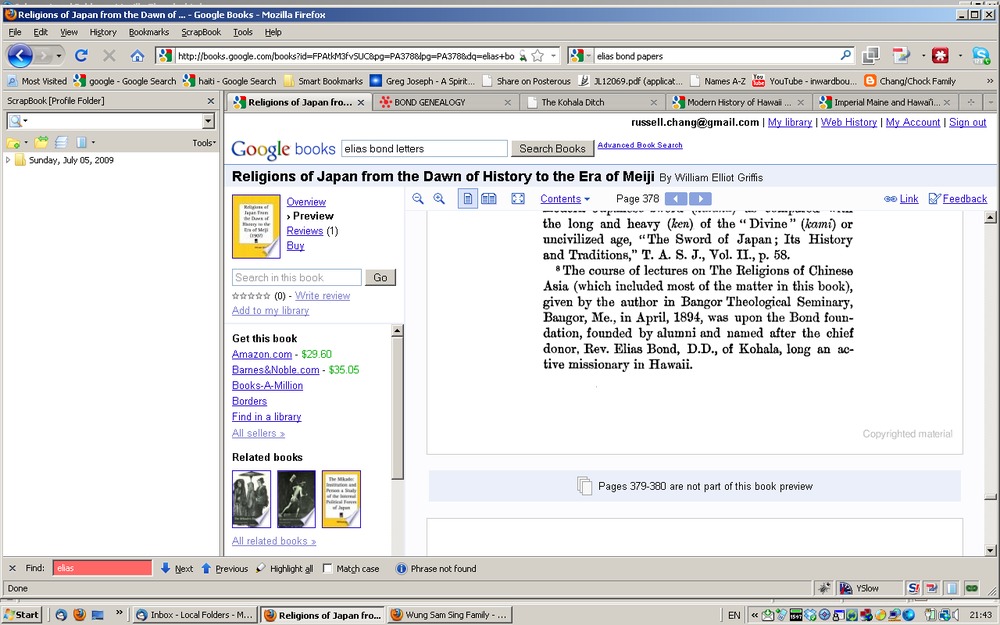
Task: Click the Add to my library link
Action: [x=270, y=311]
